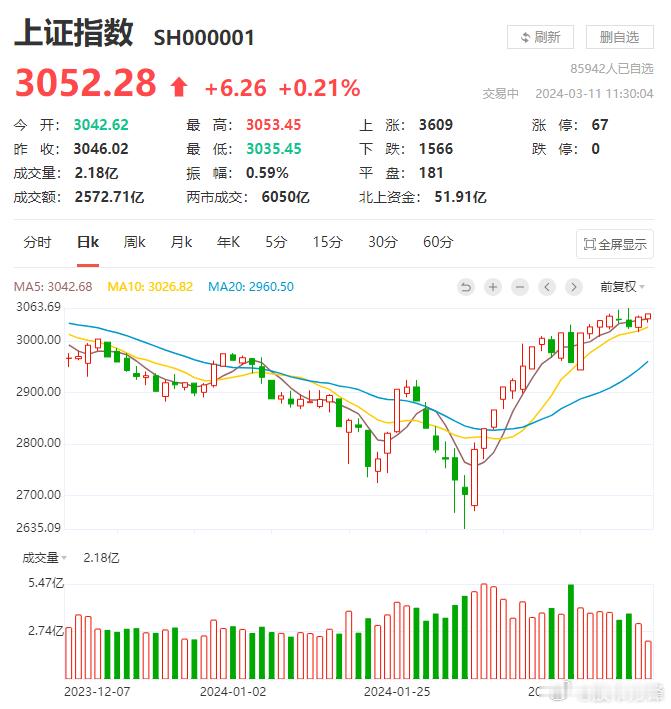The height and width of the screenshot is (709, 671).
Task: Click the MA5: 3042.68 label
Action: [53, 287]
